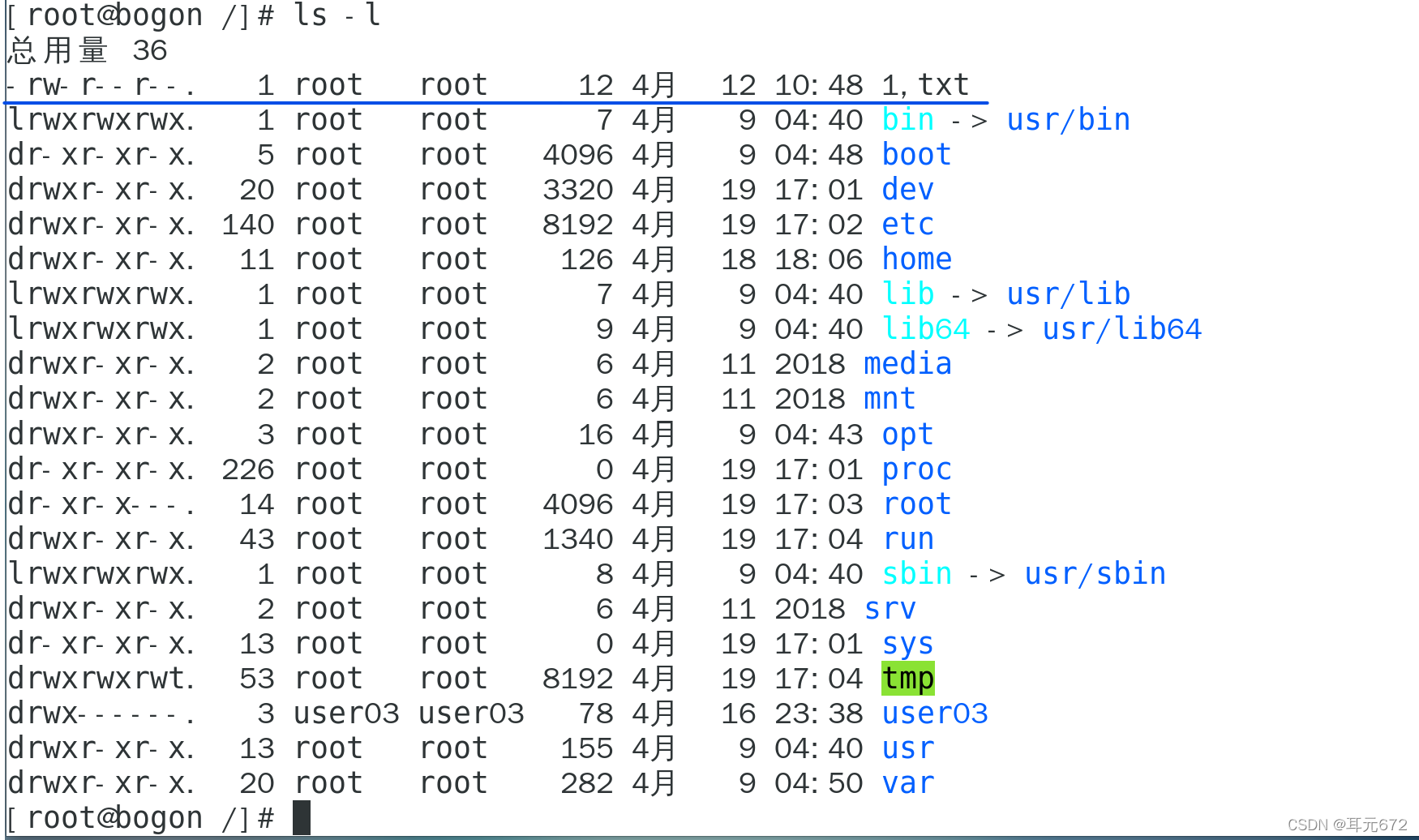1419x840 pixels.
Task: Select the bin symlink name
Action: [907, 120]
